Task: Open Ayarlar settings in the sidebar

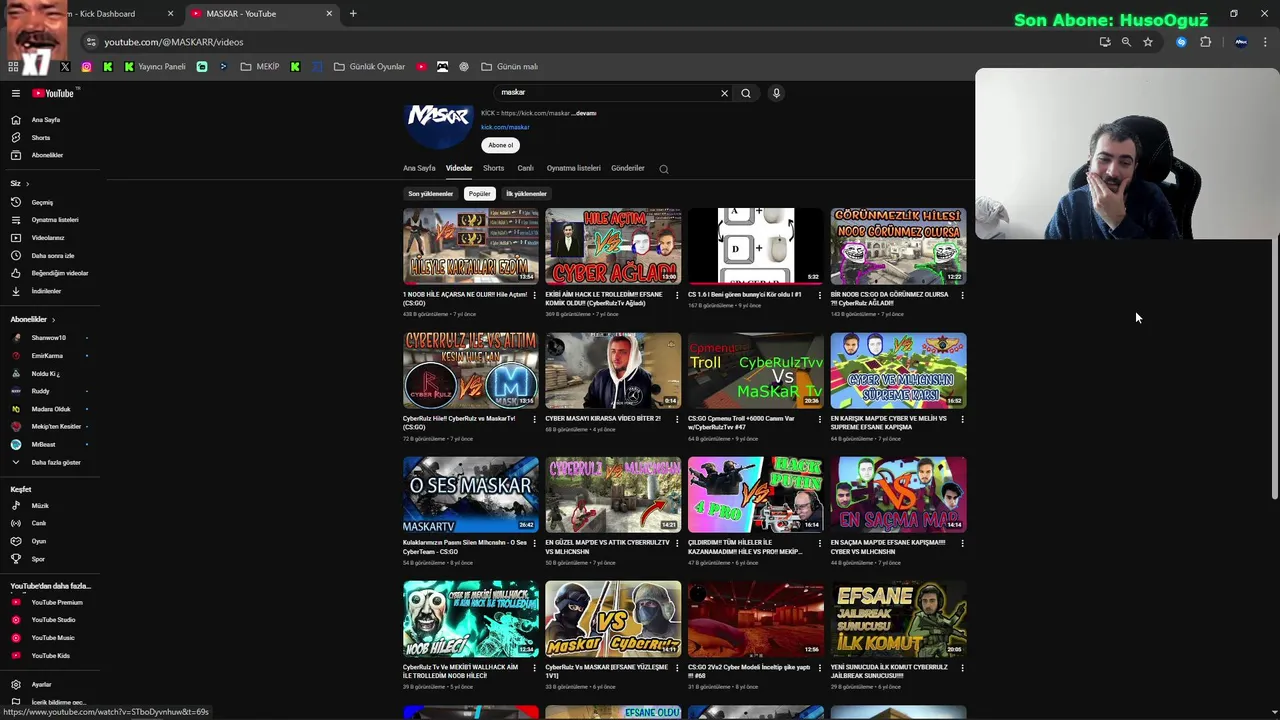Action: click(41, 685)
